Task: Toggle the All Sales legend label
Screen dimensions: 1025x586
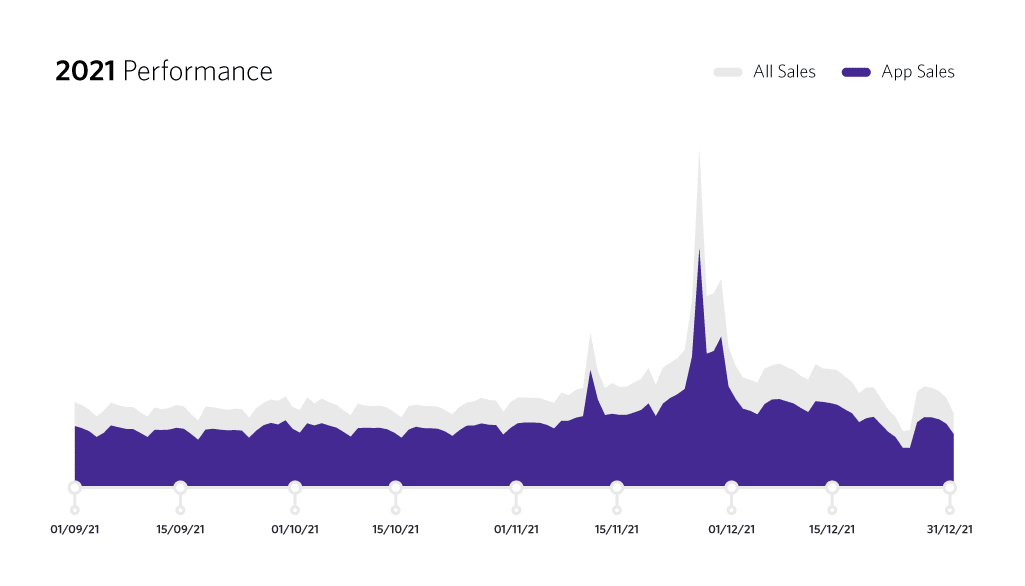Action: (x=784, y=72)
